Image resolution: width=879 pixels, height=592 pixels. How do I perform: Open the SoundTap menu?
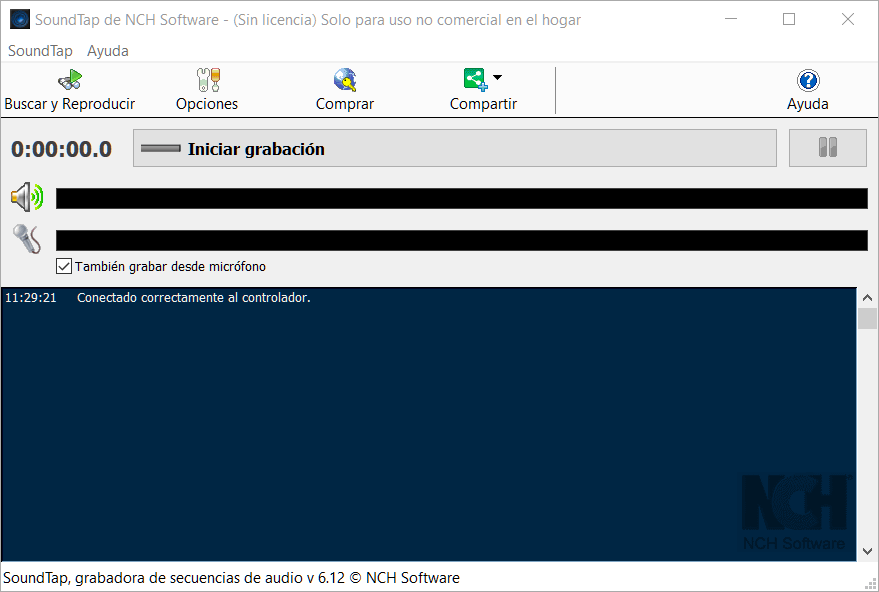40,51
